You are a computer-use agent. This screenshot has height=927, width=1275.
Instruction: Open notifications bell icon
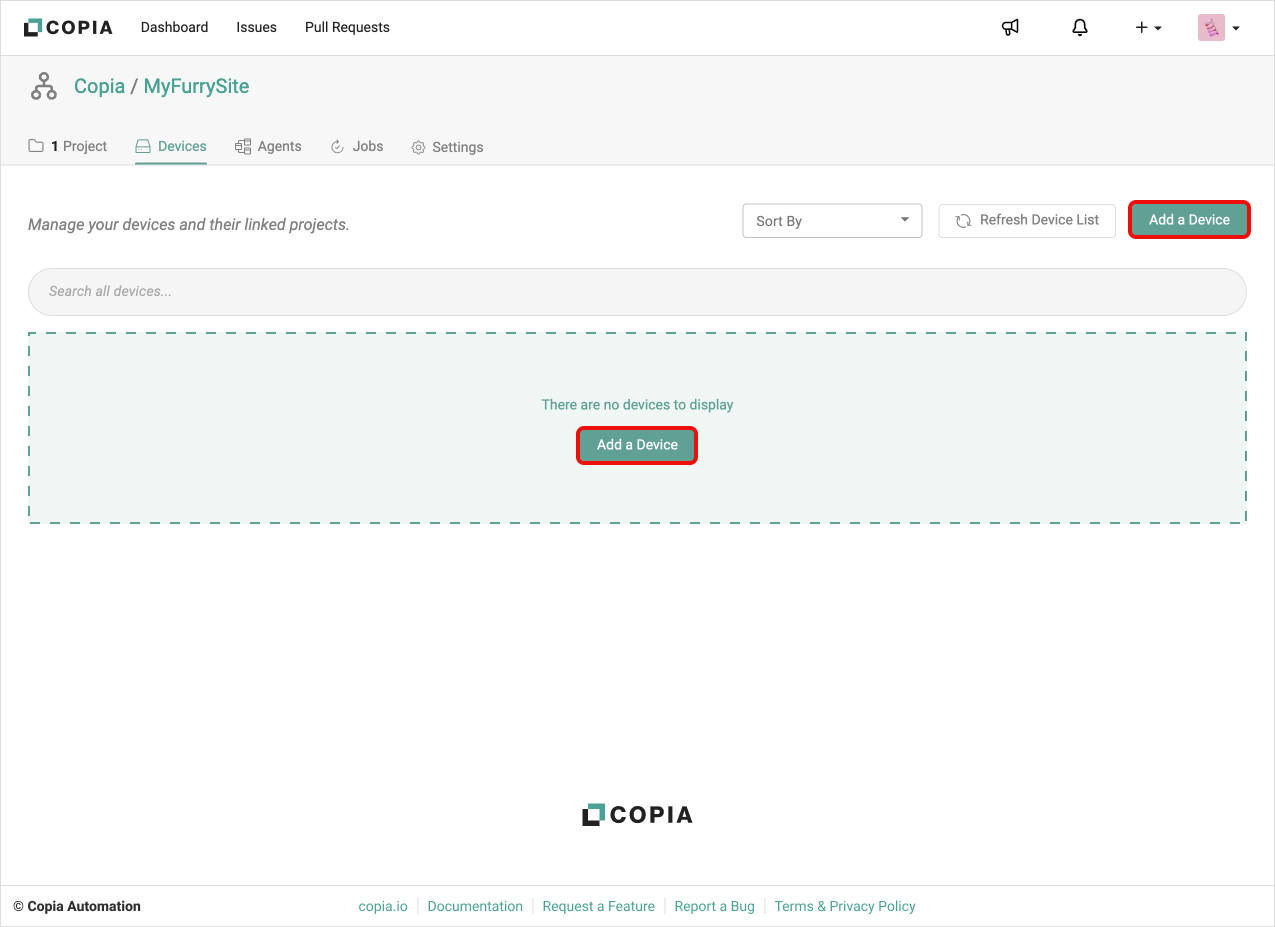pos(1079,28)
